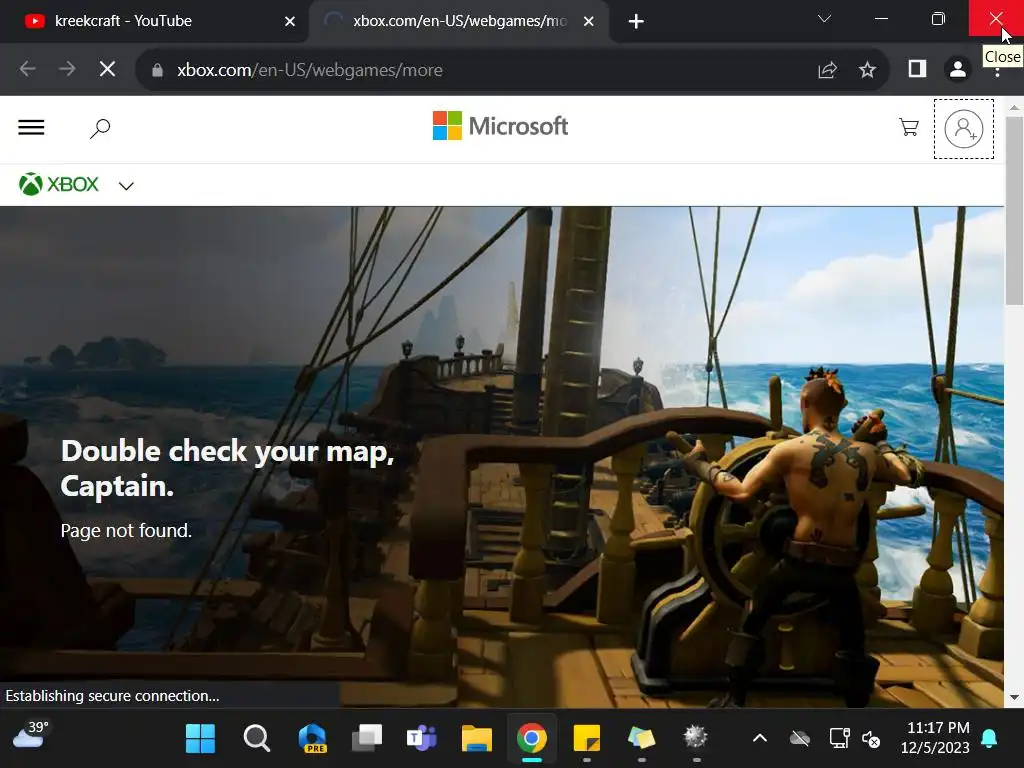Open the Windows Start menu

[200, 739]
